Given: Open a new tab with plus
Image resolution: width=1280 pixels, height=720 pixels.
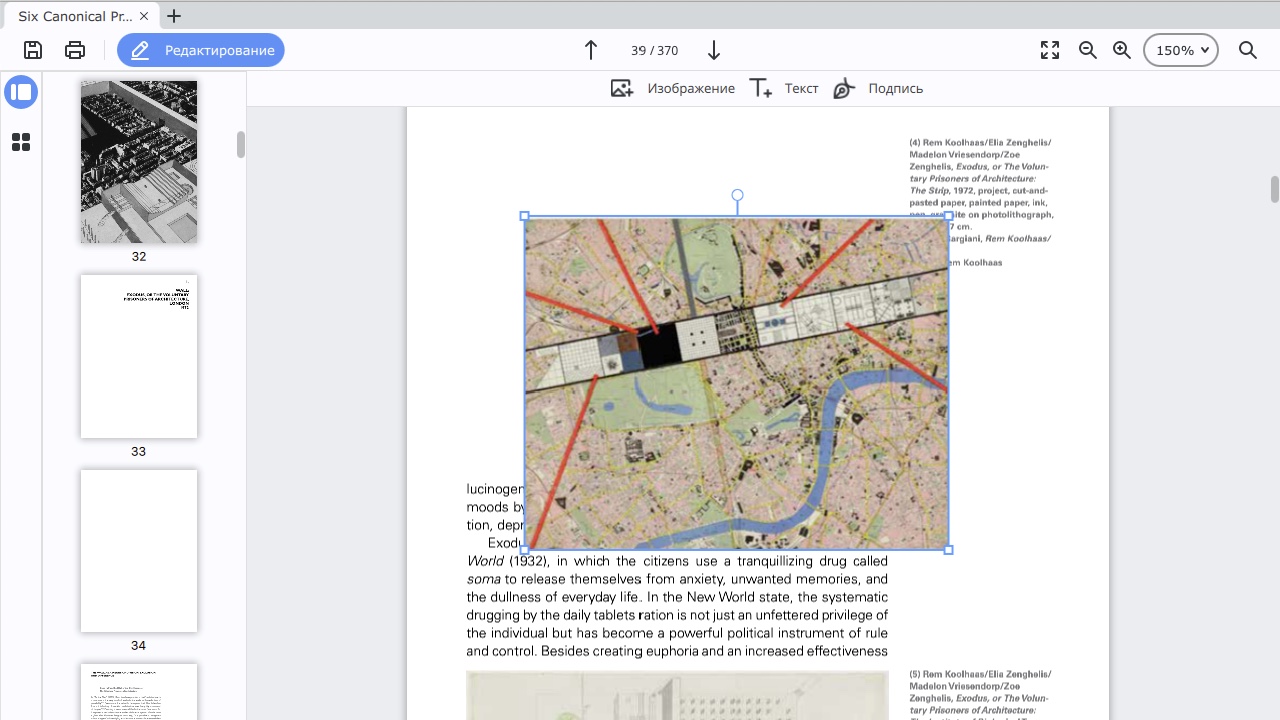Looking at the screenshot, I should tap(174, 16).
